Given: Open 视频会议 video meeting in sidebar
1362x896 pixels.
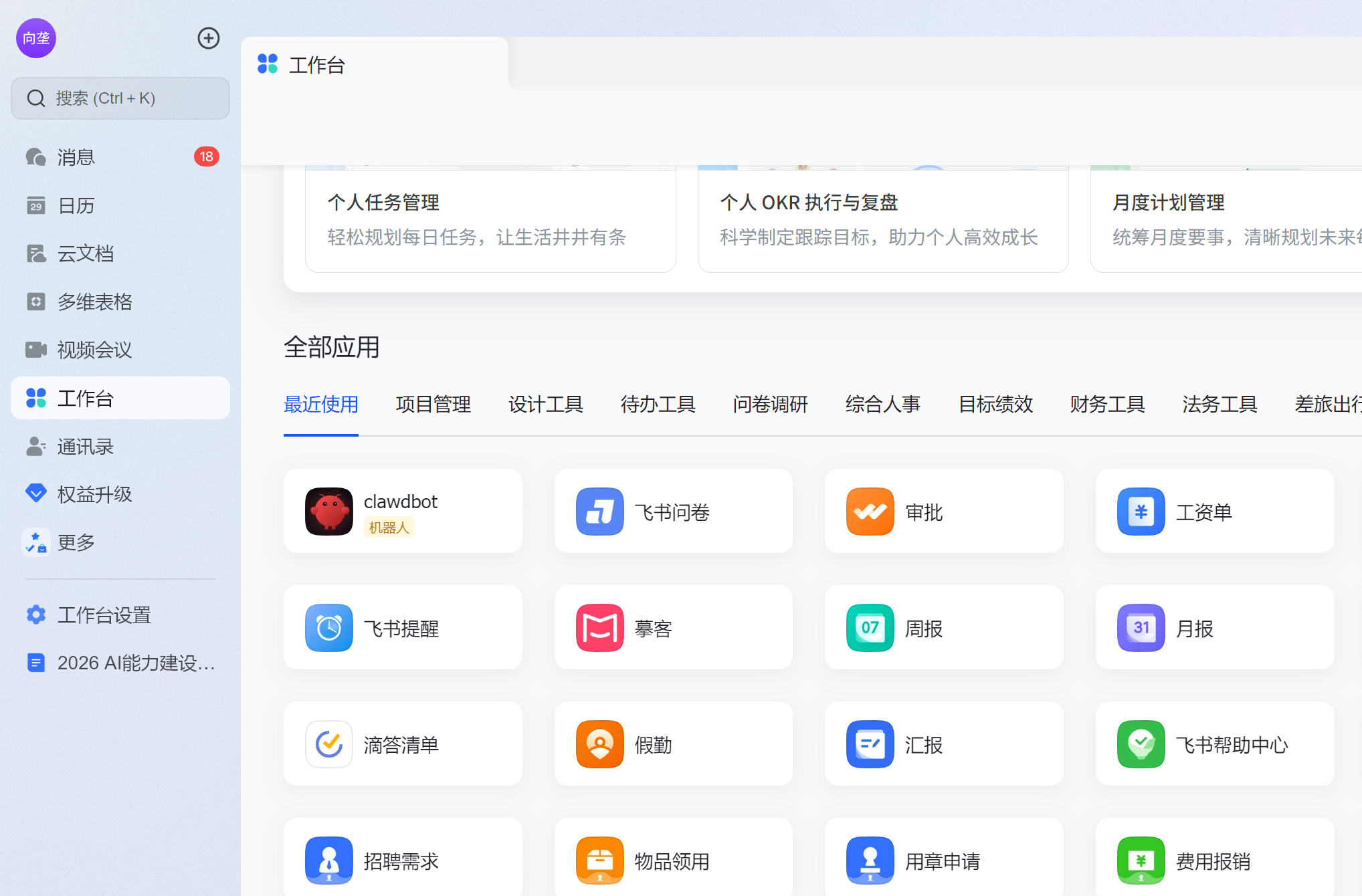Looking at the screenshot, I should tap(94, 350).
